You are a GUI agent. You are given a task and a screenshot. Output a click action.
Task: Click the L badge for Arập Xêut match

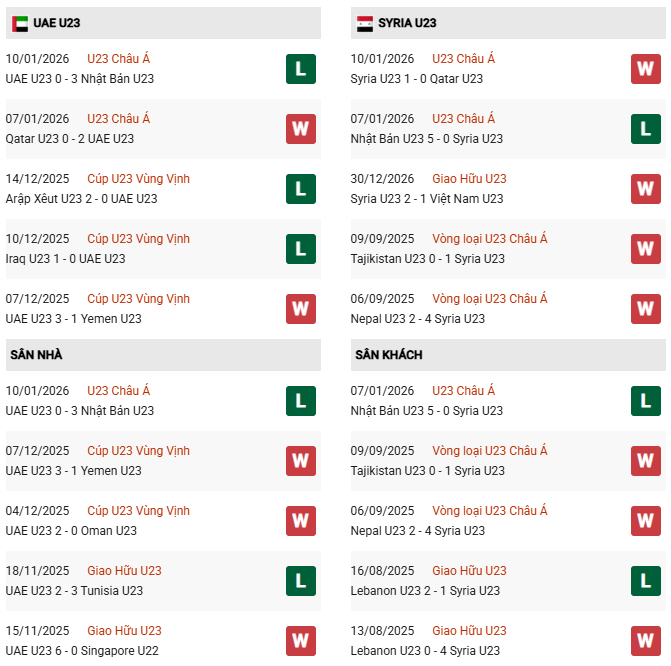(x=300, y=189)
